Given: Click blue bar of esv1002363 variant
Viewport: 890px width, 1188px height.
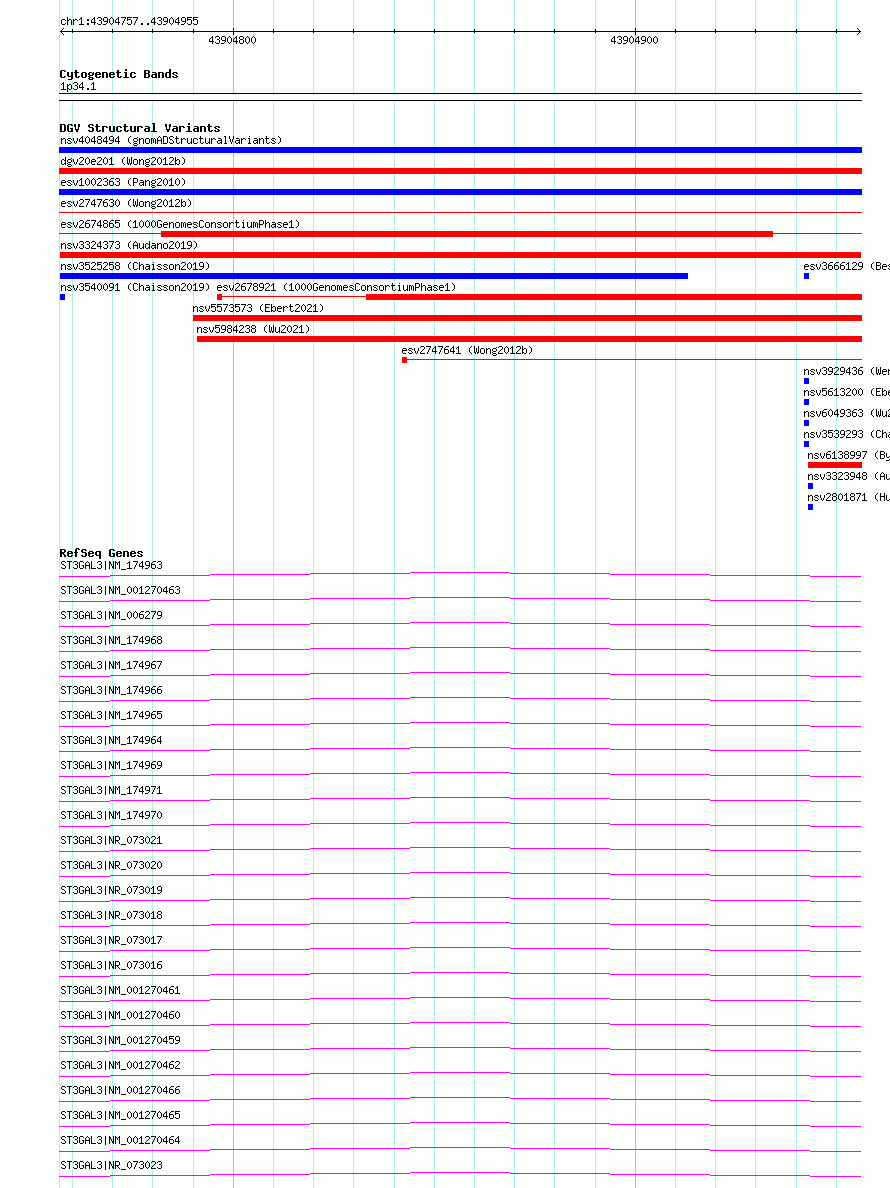Looking at the screenshot, I should point(461,192).
